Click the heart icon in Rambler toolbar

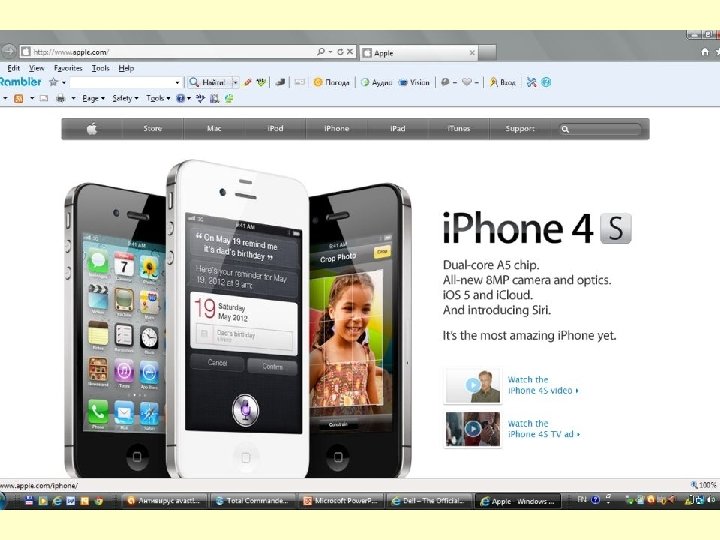pyautogui.click(x=467, y=82)
